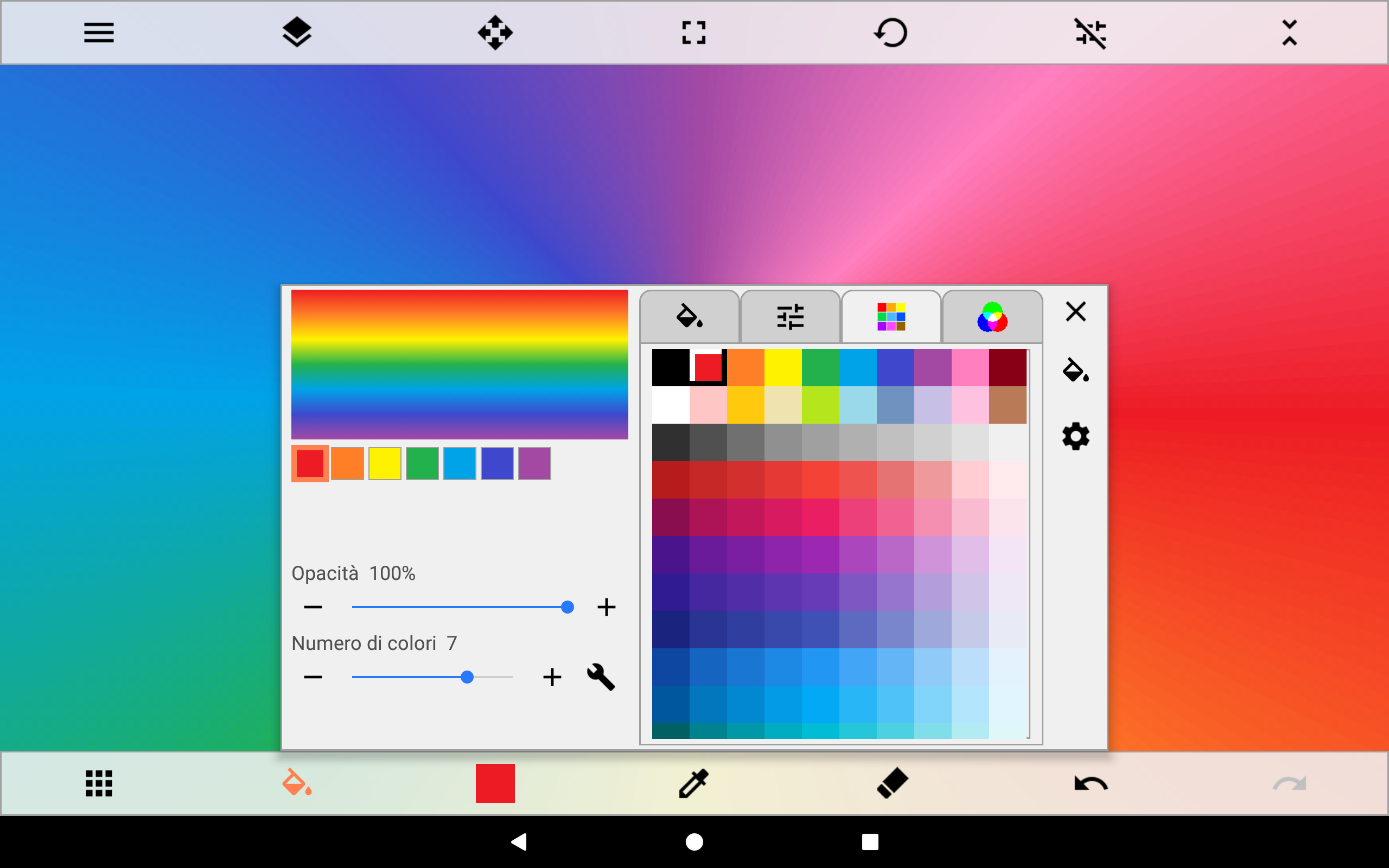Screen dimensions: 1389x868
Task: Open the hamburger menu
Action: click(x=99, y=33)
